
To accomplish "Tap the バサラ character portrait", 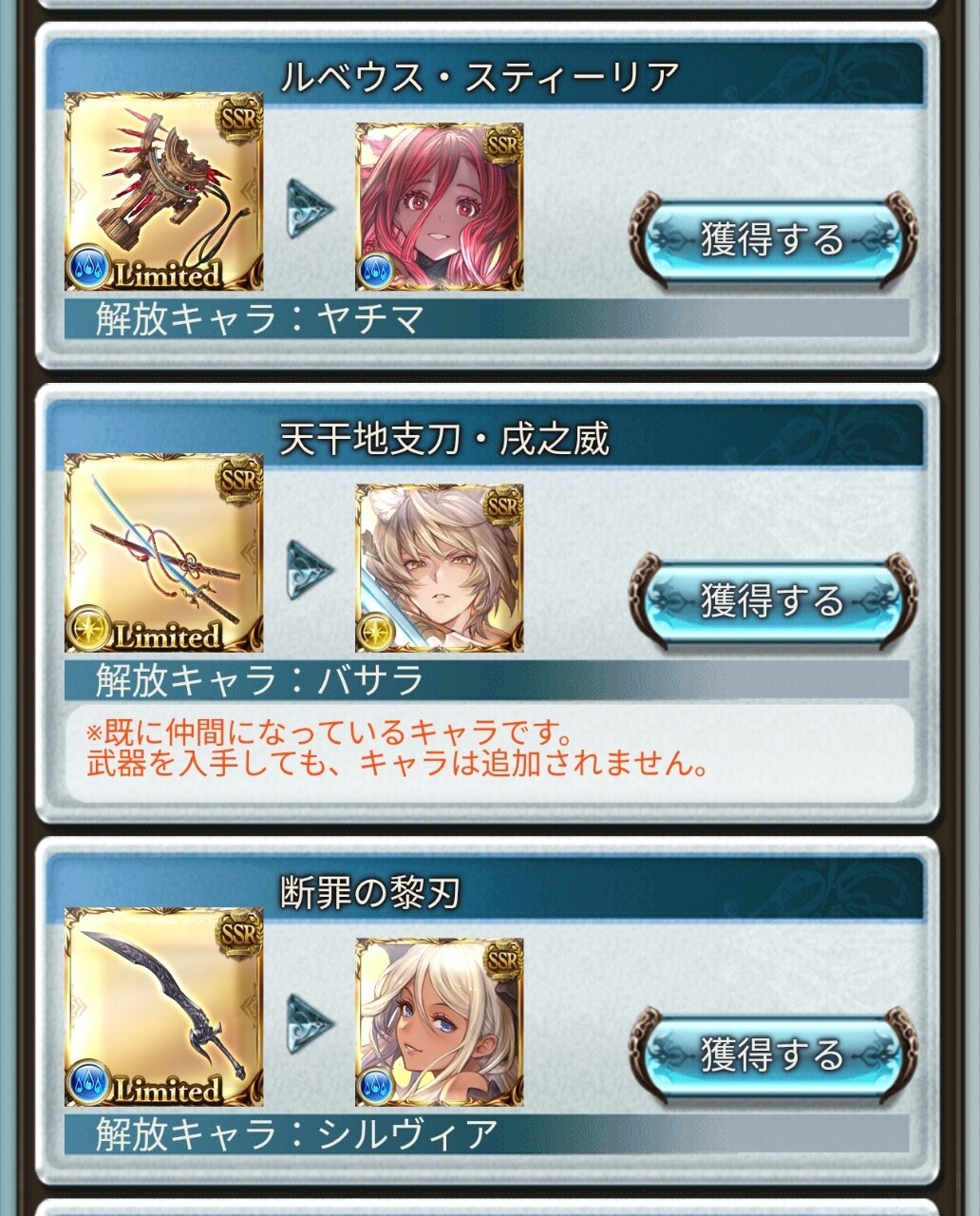I will pyautogui.click(x=440, y=568).
